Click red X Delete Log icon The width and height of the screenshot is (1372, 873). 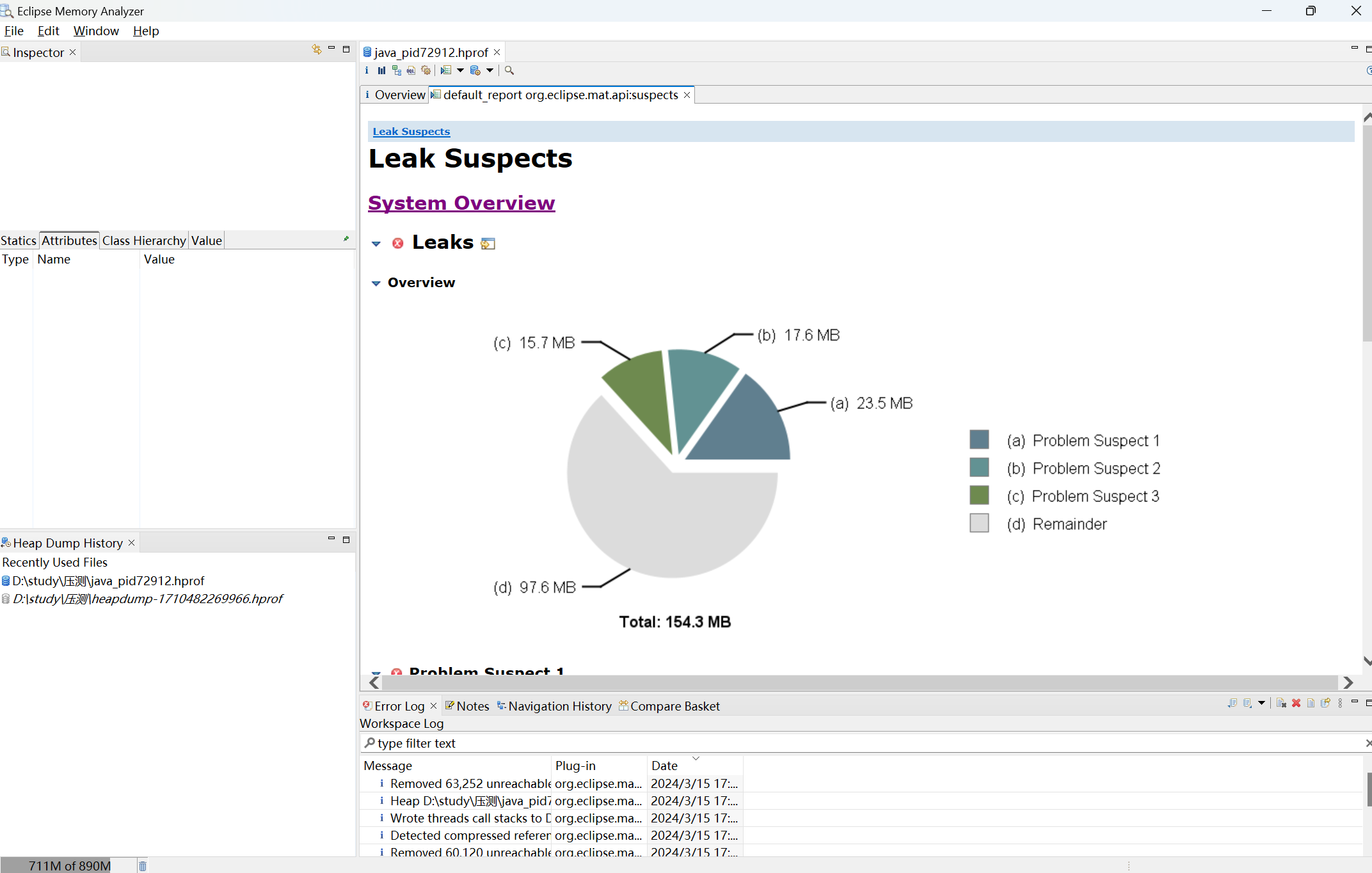pyautogui.click(x=1296, y=703)
